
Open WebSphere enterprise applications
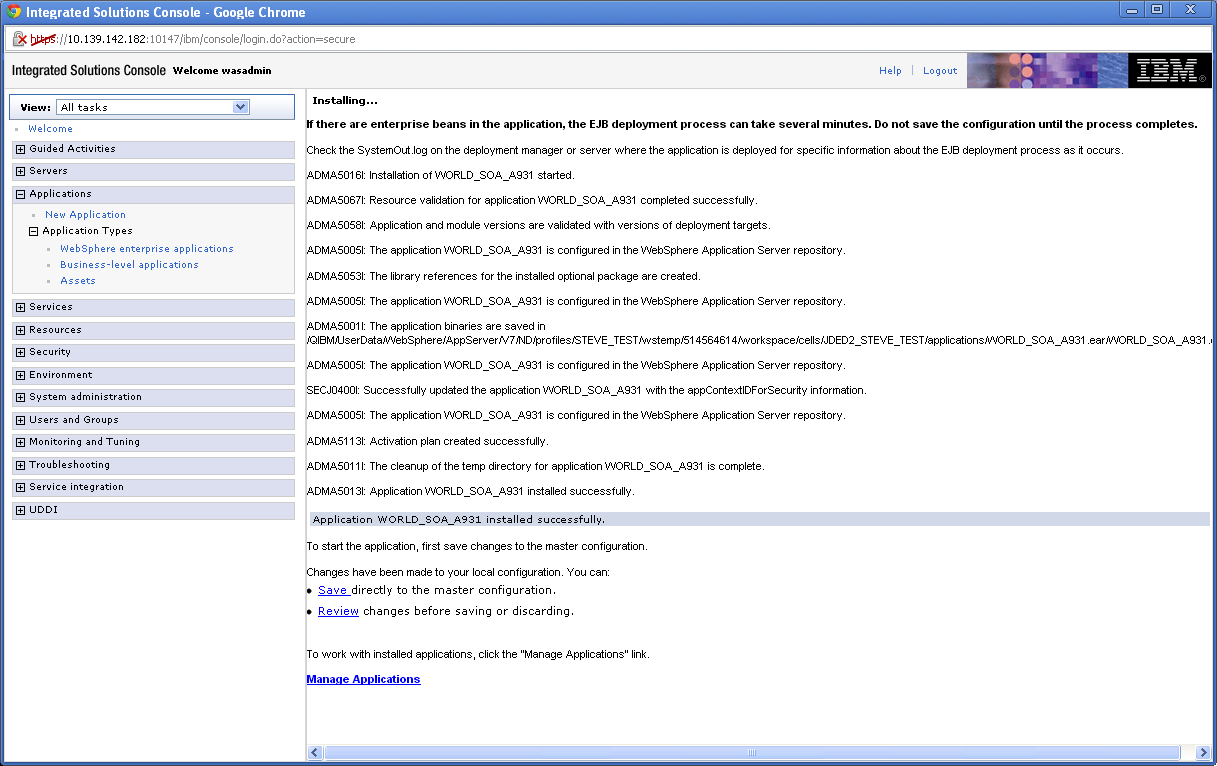pyautogui.click(x=147, y=249)
